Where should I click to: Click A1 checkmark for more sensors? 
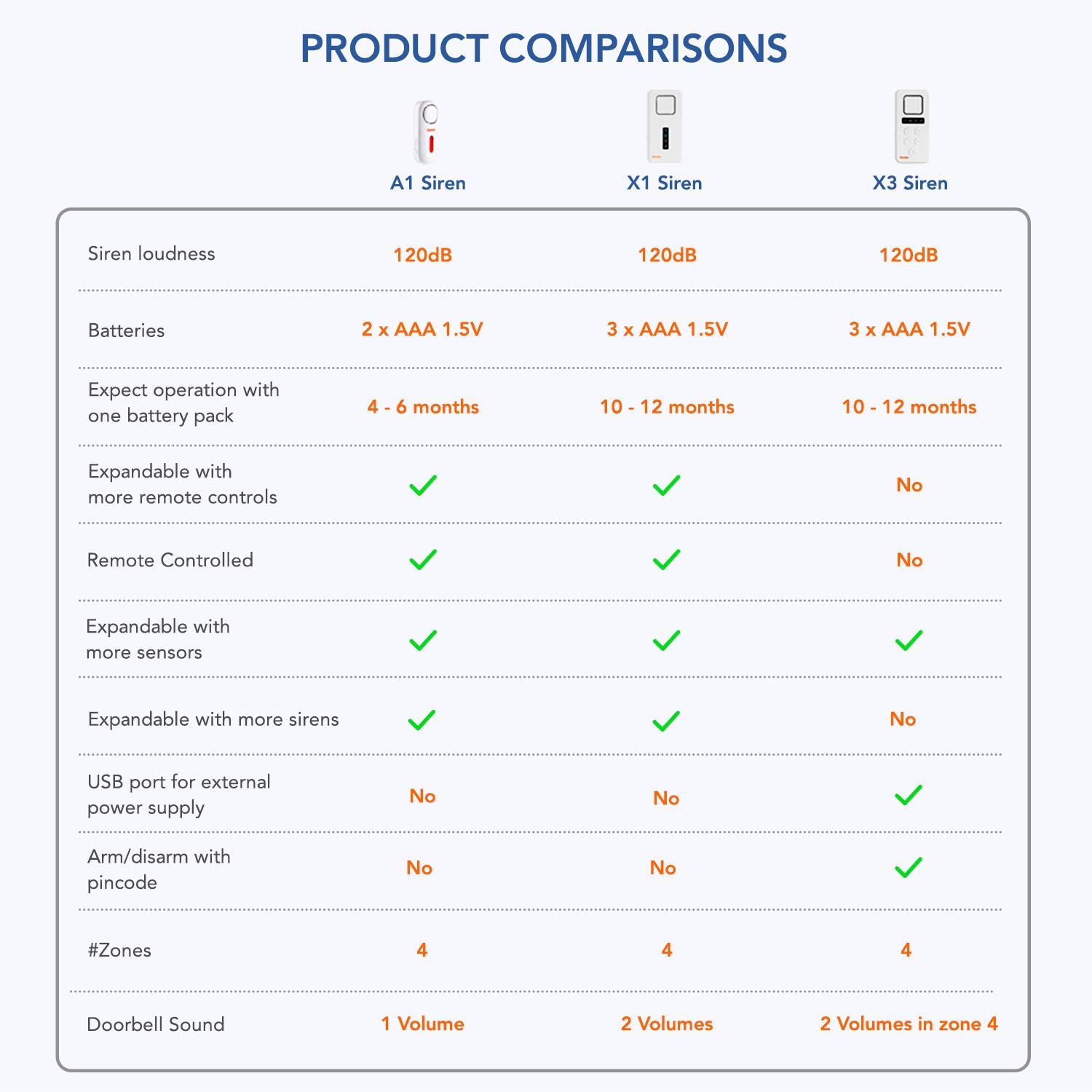tap(423, 641)
